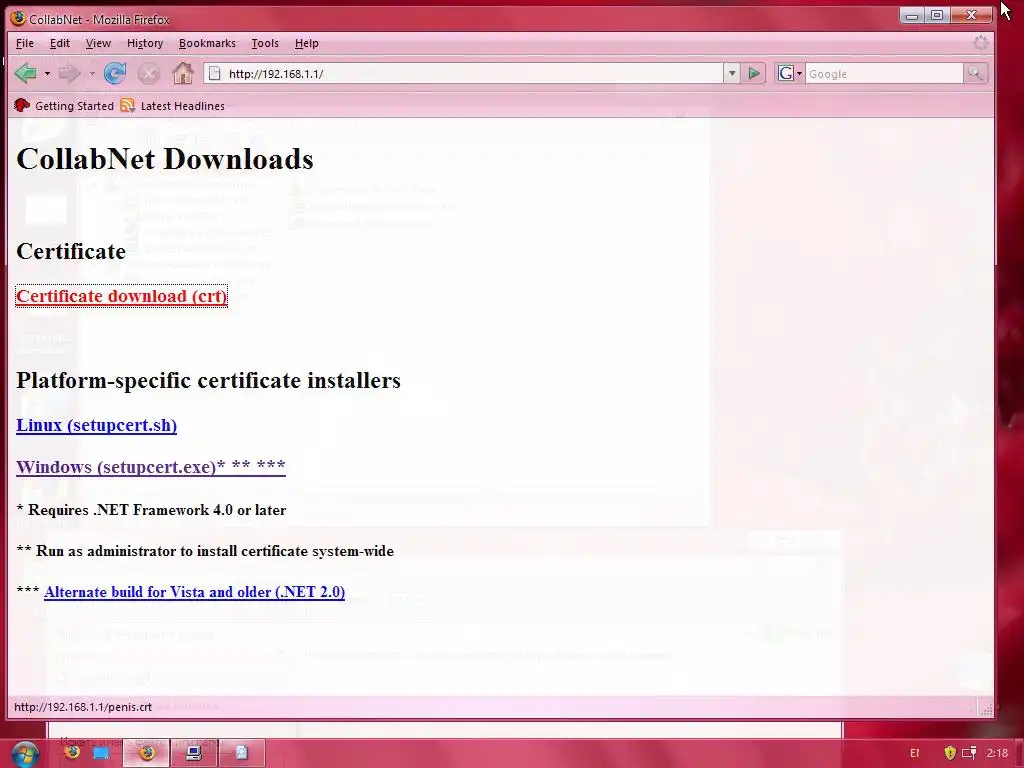Click Firefox quick launch taskbar icon
The width and height of the screenshot is (1024, 768).
(72, 753)
